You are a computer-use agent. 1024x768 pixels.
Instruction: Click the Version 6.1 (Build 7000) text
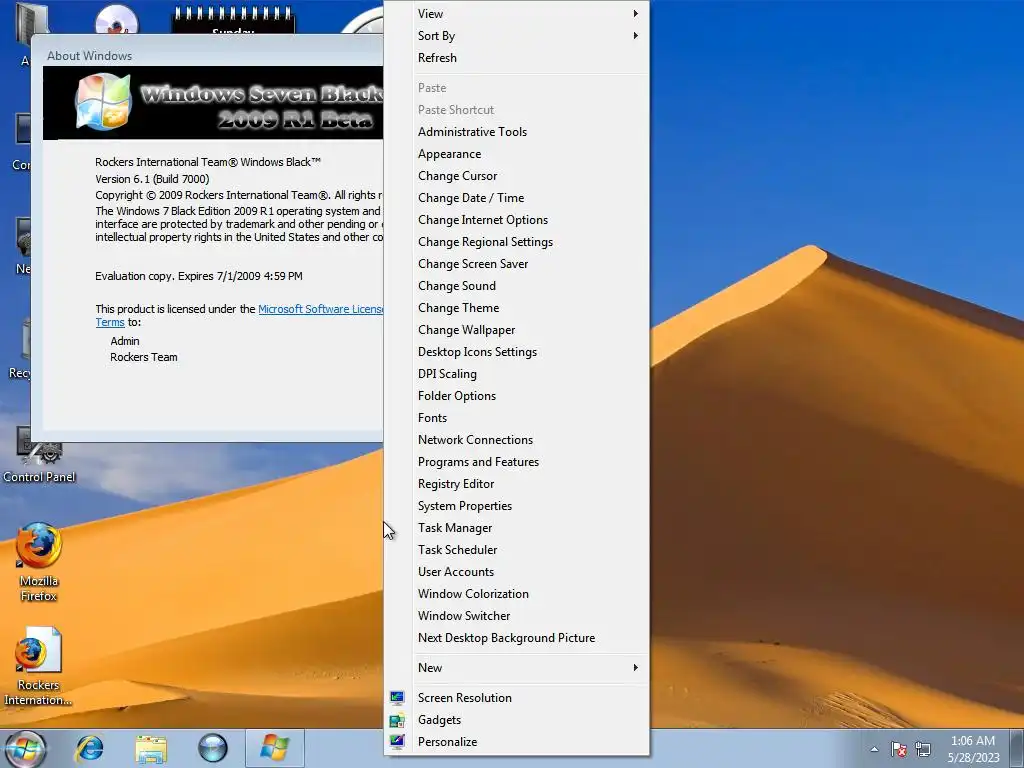coord(152,179)
